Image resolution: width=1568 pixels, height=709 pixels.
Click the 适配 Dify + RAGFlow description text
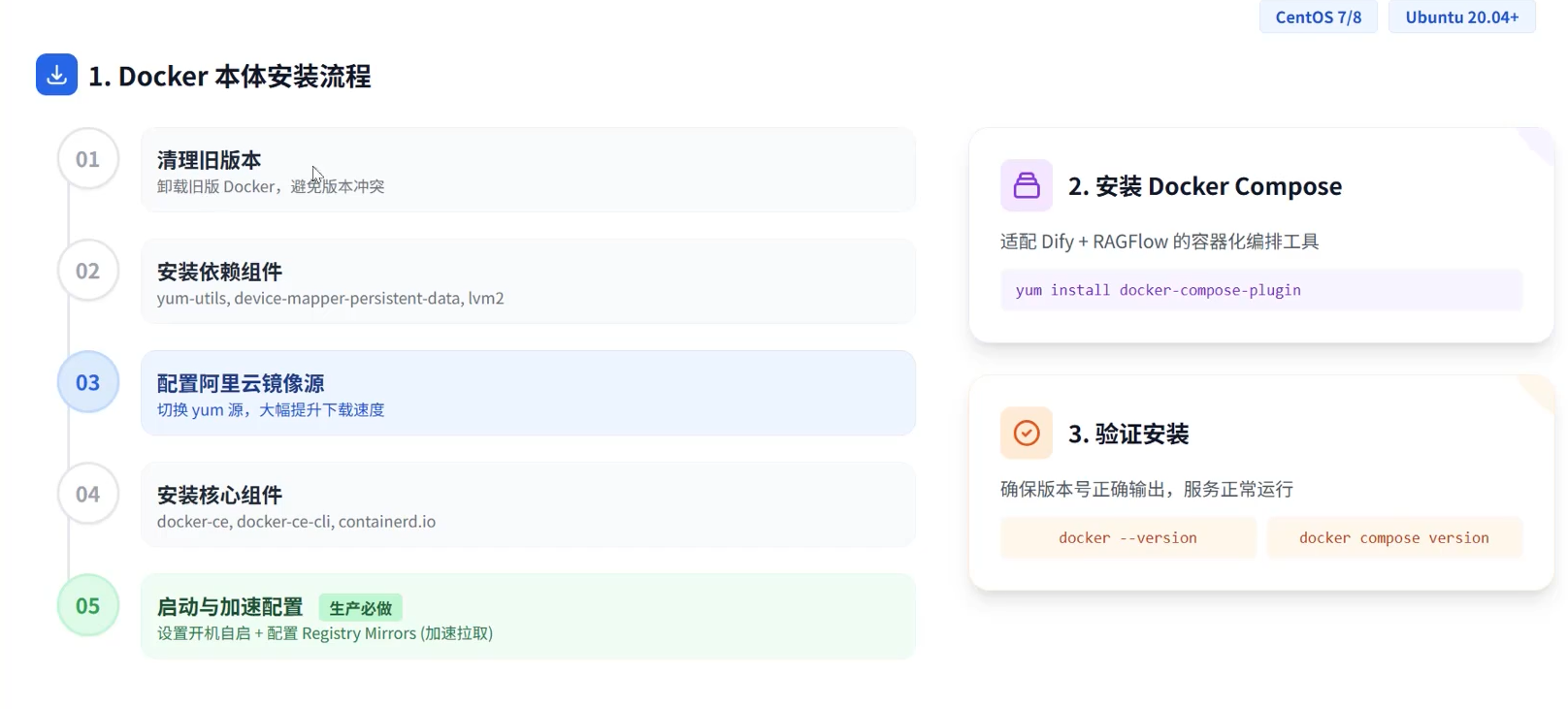tap(1160, 242)
